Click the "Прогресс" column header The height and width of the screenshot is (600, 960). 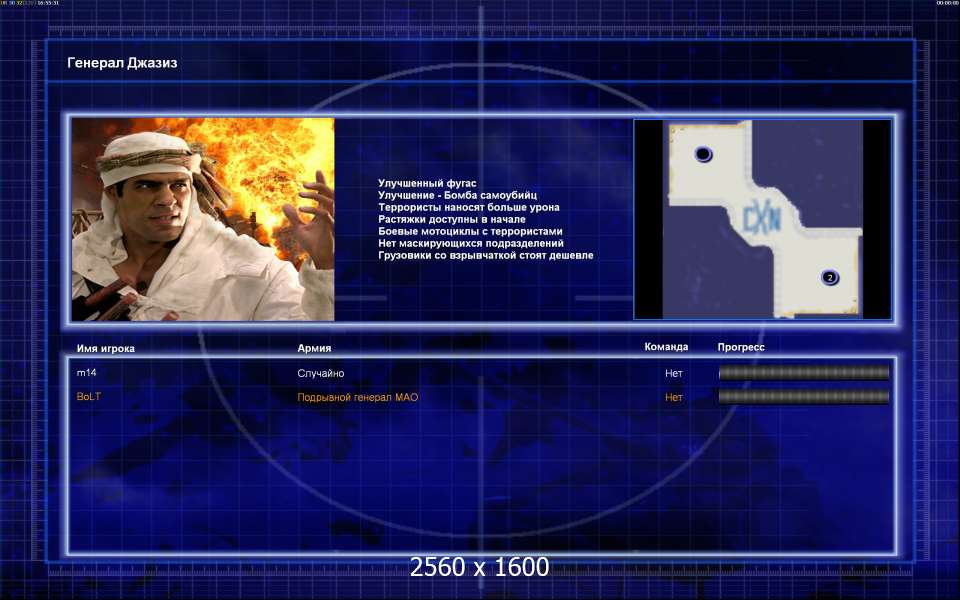point(741,347)
